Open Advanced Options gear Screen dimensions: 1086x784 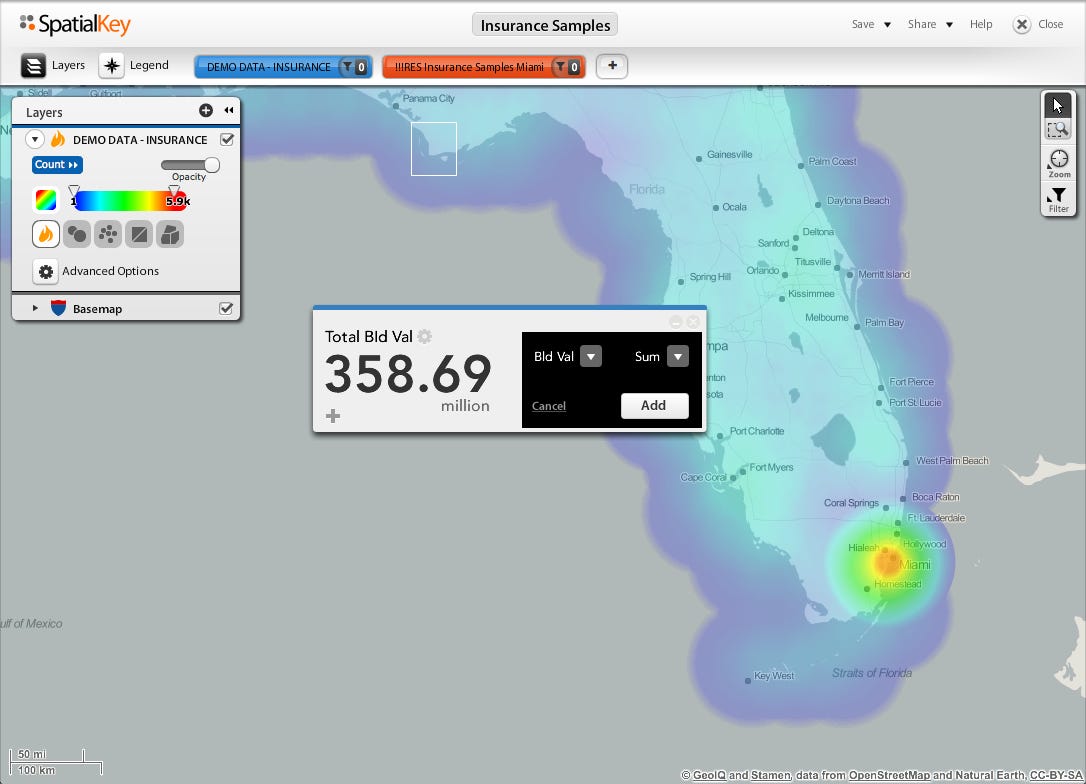tap(46, 271)
